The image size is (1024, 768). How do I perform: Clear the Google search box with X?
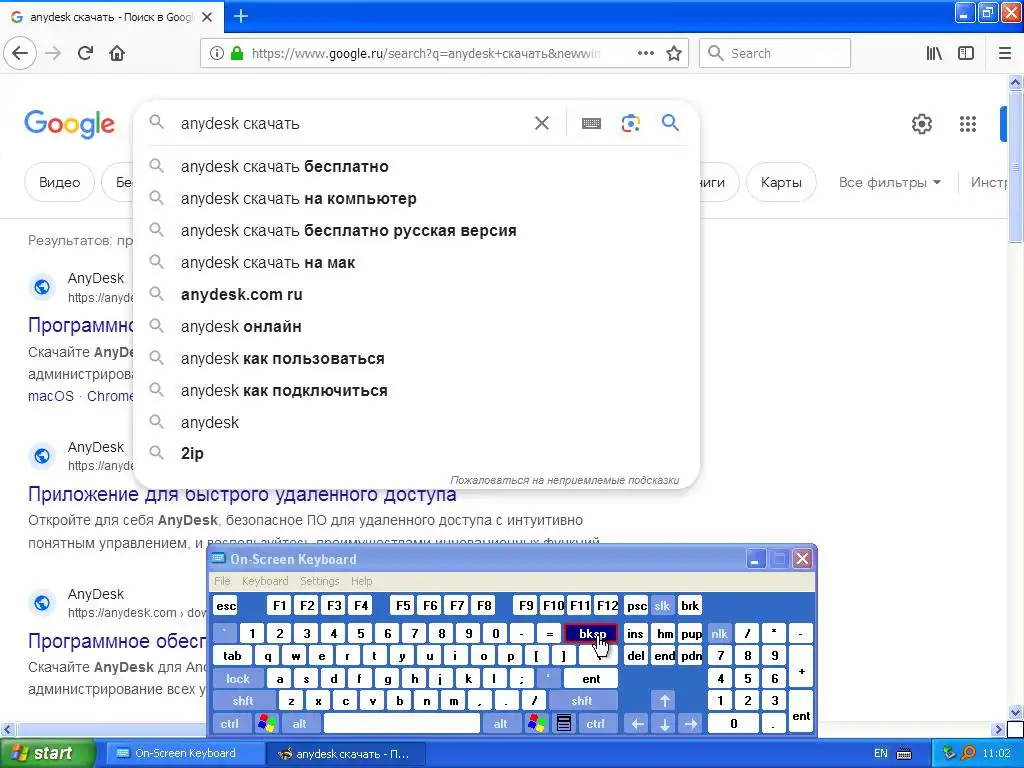coord(541,123)
